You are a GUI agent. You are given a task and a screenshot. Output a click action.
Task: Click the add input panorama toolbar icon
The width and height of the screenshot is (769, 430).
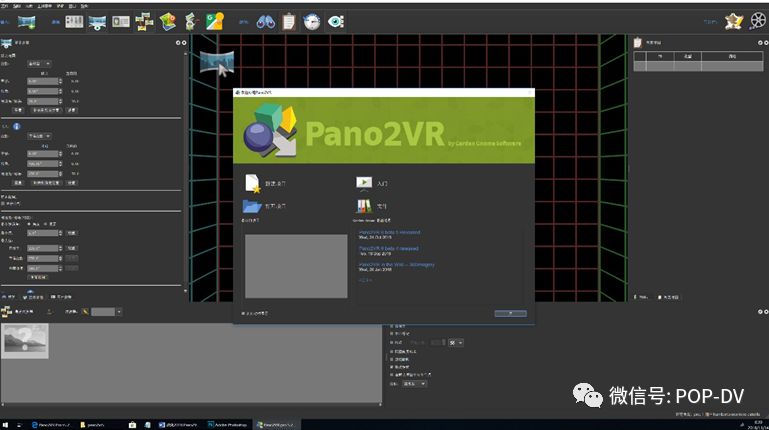[x=26, y=22]
